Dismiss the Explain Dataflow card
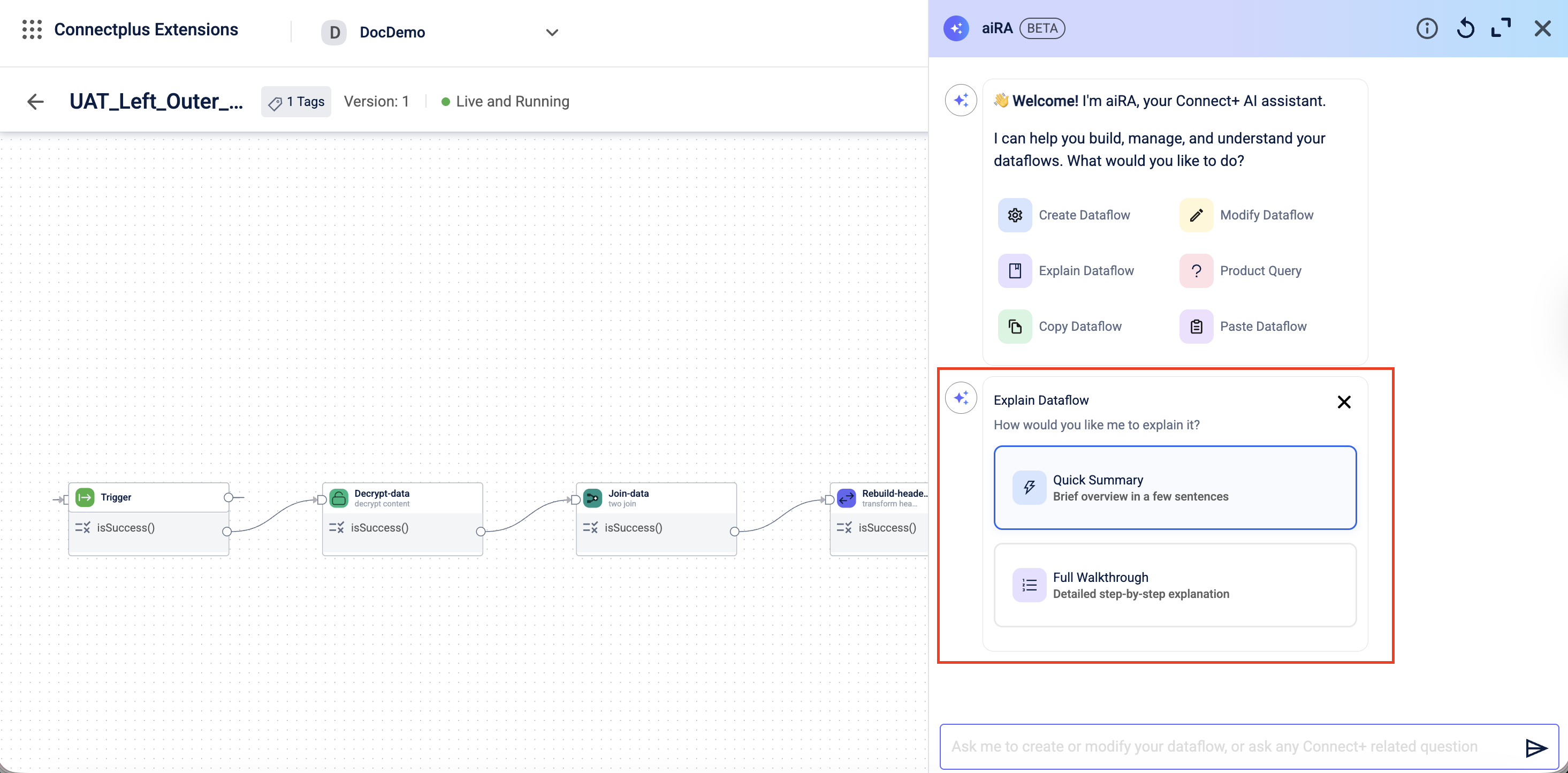Viewport: 1568px width, 773px height. (1343, 401)
